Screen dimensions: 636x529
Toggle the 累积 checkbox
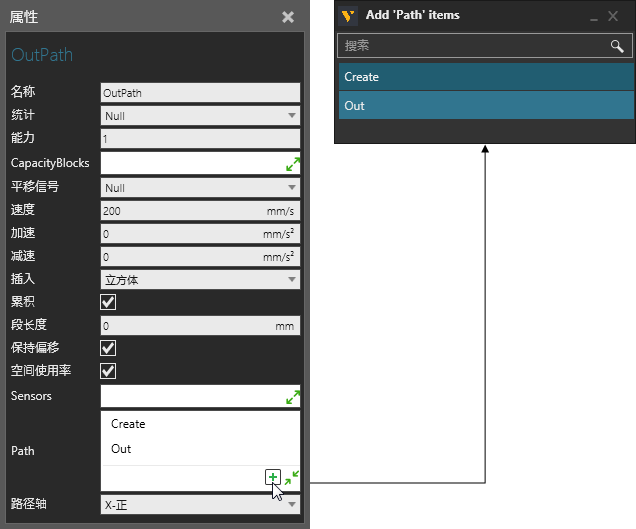pos(109,302)
